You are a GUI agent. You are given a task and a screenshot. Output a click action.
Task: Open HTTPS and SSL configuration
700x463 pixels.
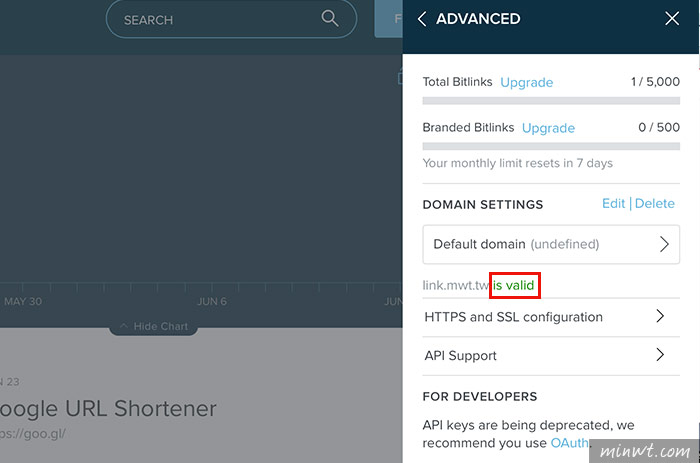(551, 317)
